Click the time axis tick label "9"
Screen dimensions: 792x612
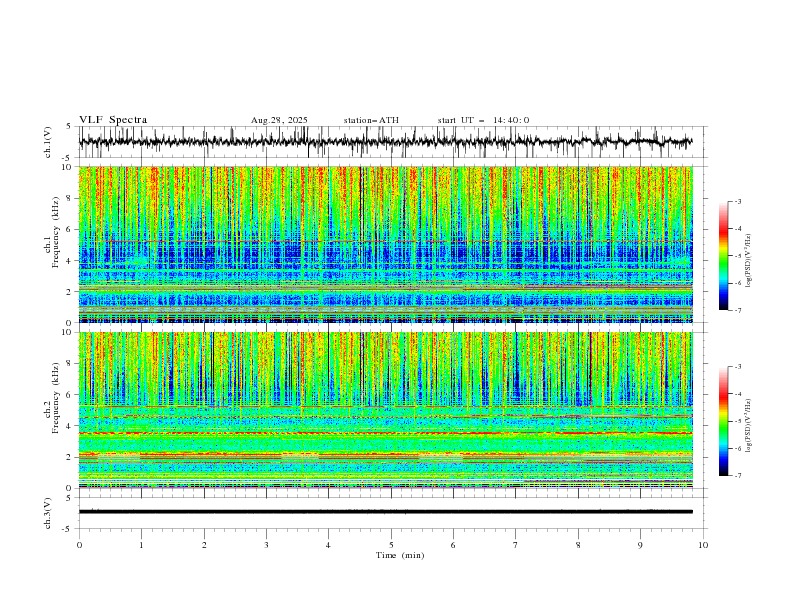point(640,545)
